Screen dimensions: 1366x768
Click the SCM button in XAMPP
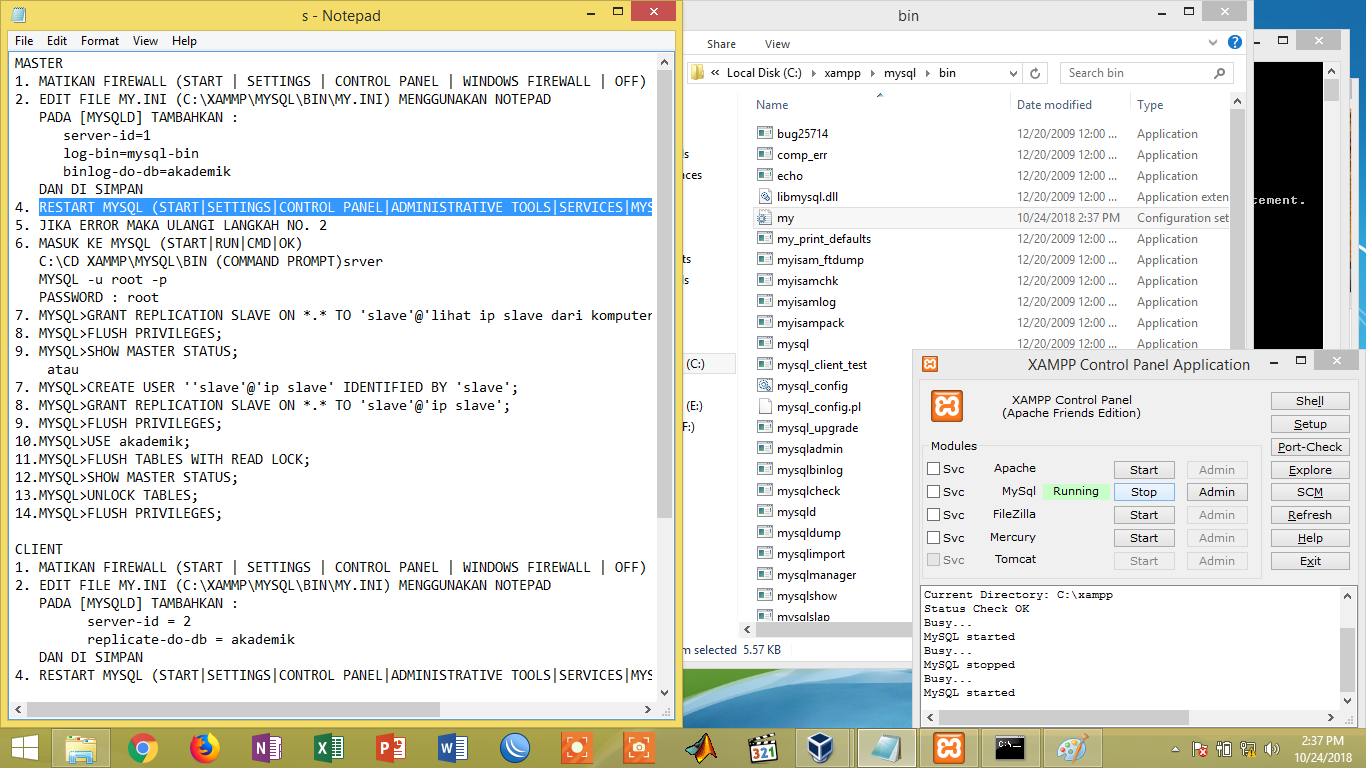(x=1310, y=492)
